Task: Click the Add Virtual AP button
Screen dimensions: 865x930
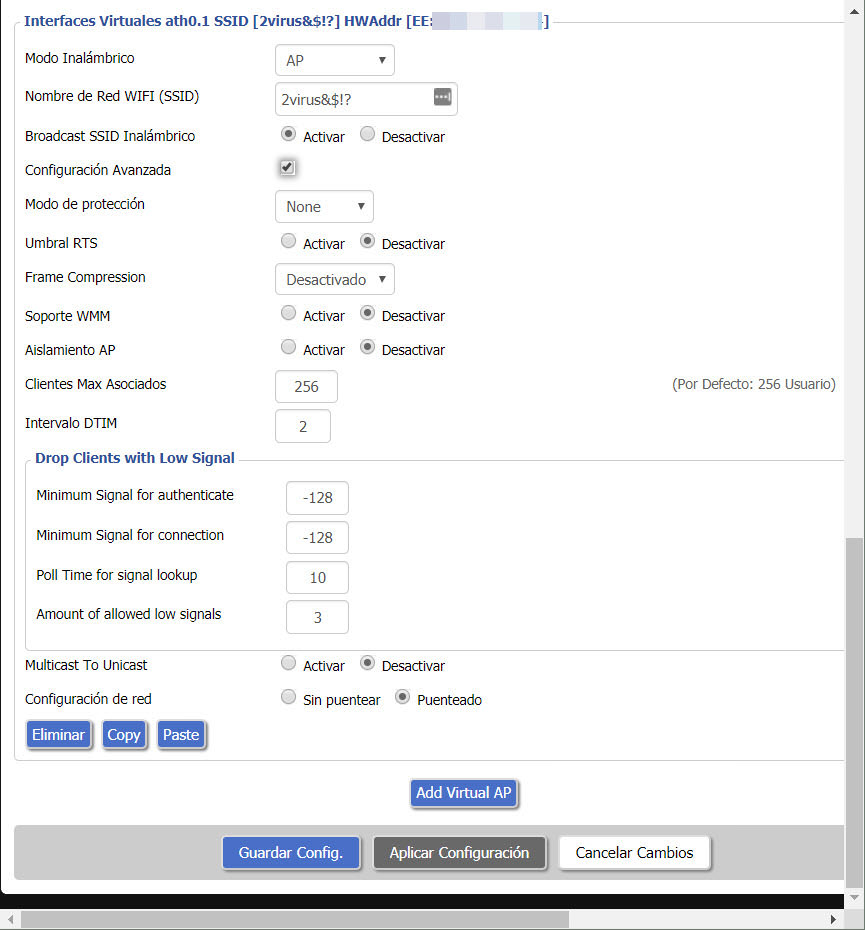Action: (x=464, y=793)
